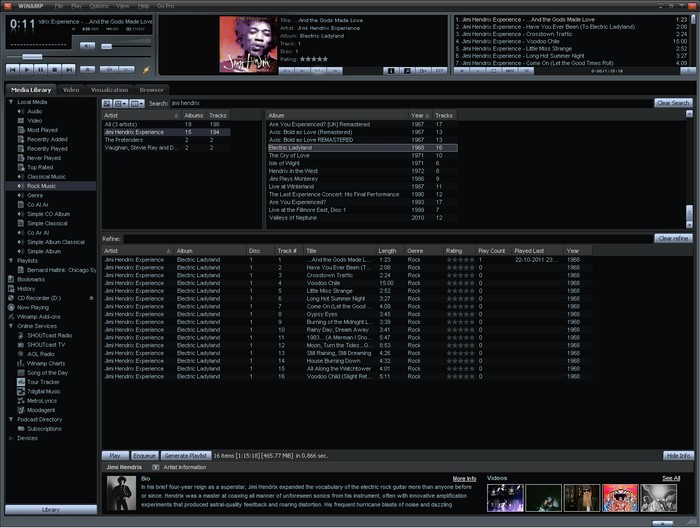Click the playlist list options button
700x528 pixels.
(526, 71)
